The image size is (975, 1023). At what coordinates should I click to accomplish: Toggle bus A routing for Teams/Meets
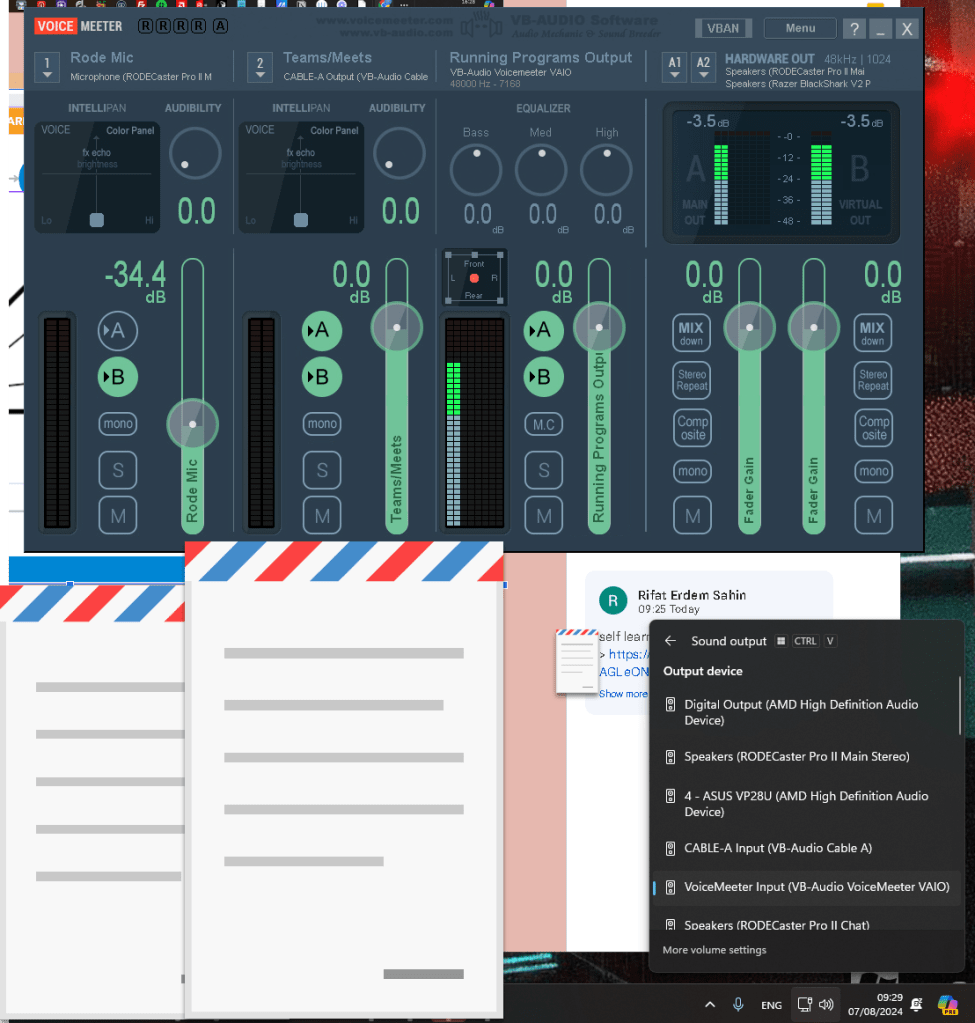click(322, 331)
